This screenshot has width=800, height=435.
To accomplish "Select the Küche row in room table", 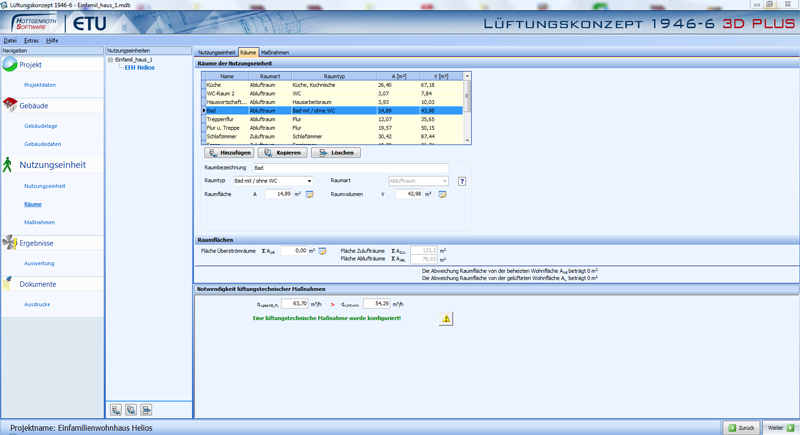I will pos(332,85).
